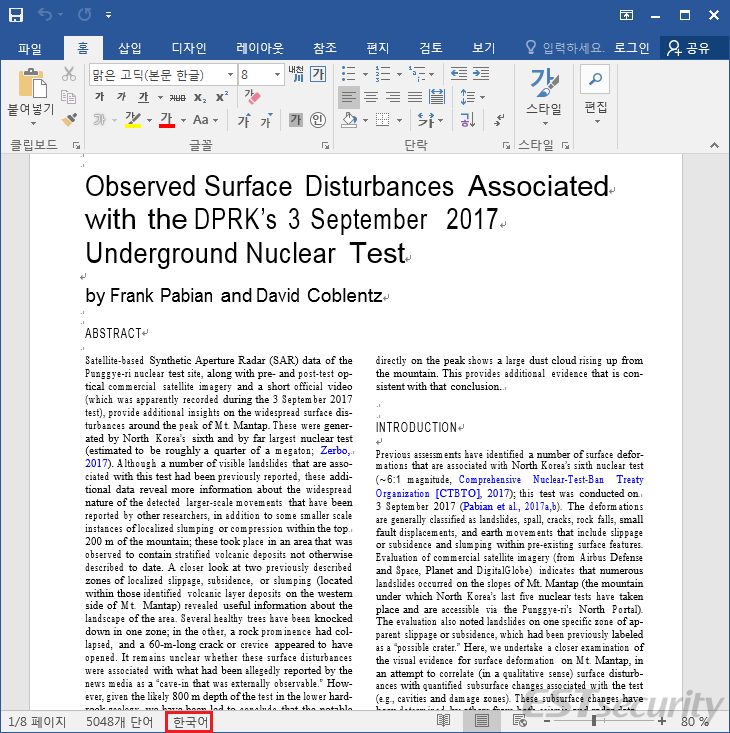Sort the selected text
The width and height of the screenshot is (730, 733).
click(x=468, y=120)
